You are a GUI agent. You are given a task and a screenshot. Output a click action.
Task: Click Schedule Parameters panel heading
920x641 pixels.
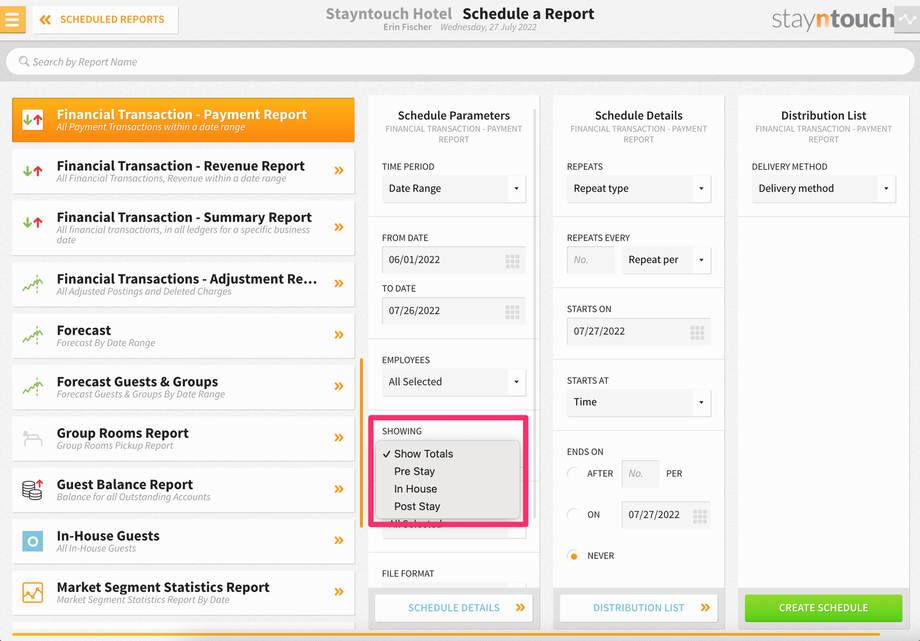pos(454,116)
